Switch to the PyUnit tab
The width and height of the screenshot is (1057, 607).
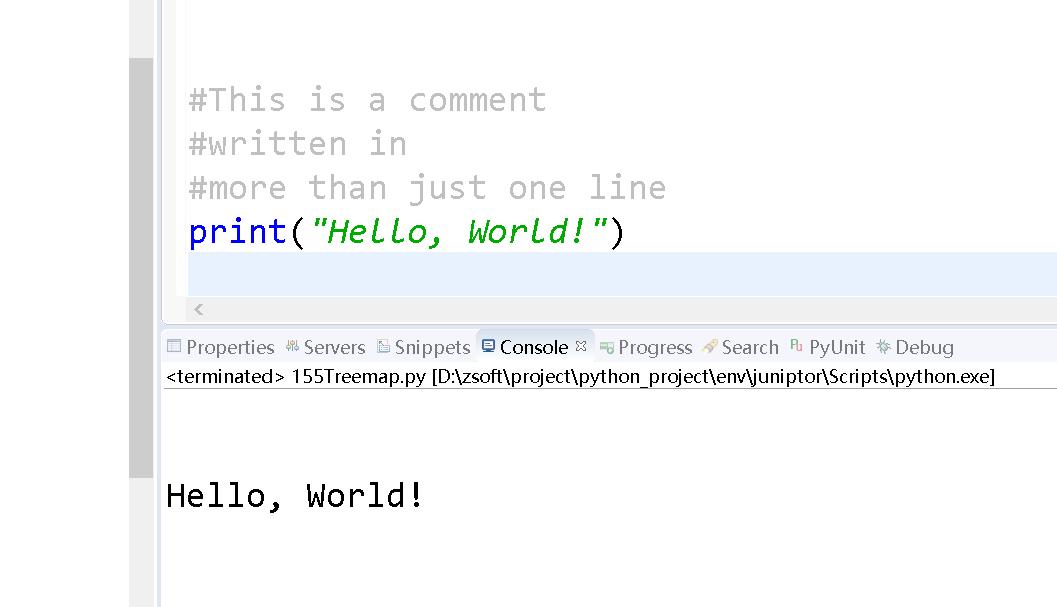point(836,347)
